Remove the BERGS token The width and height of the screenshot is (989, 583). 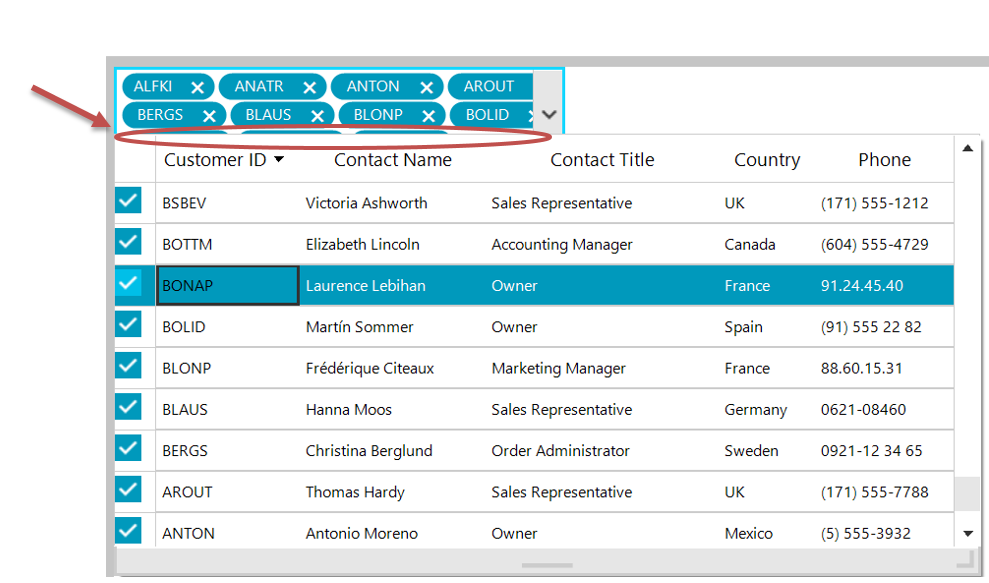tap(209, 116)
